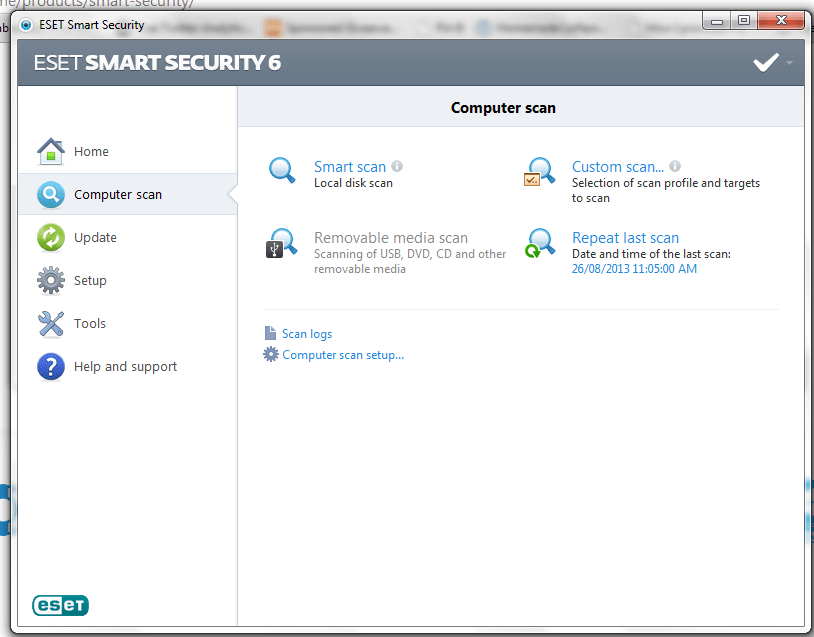Close the ESET Smart Security window
Image resolution: width=814 pixels, height=637 pixels.
click(x=781, y=21)
